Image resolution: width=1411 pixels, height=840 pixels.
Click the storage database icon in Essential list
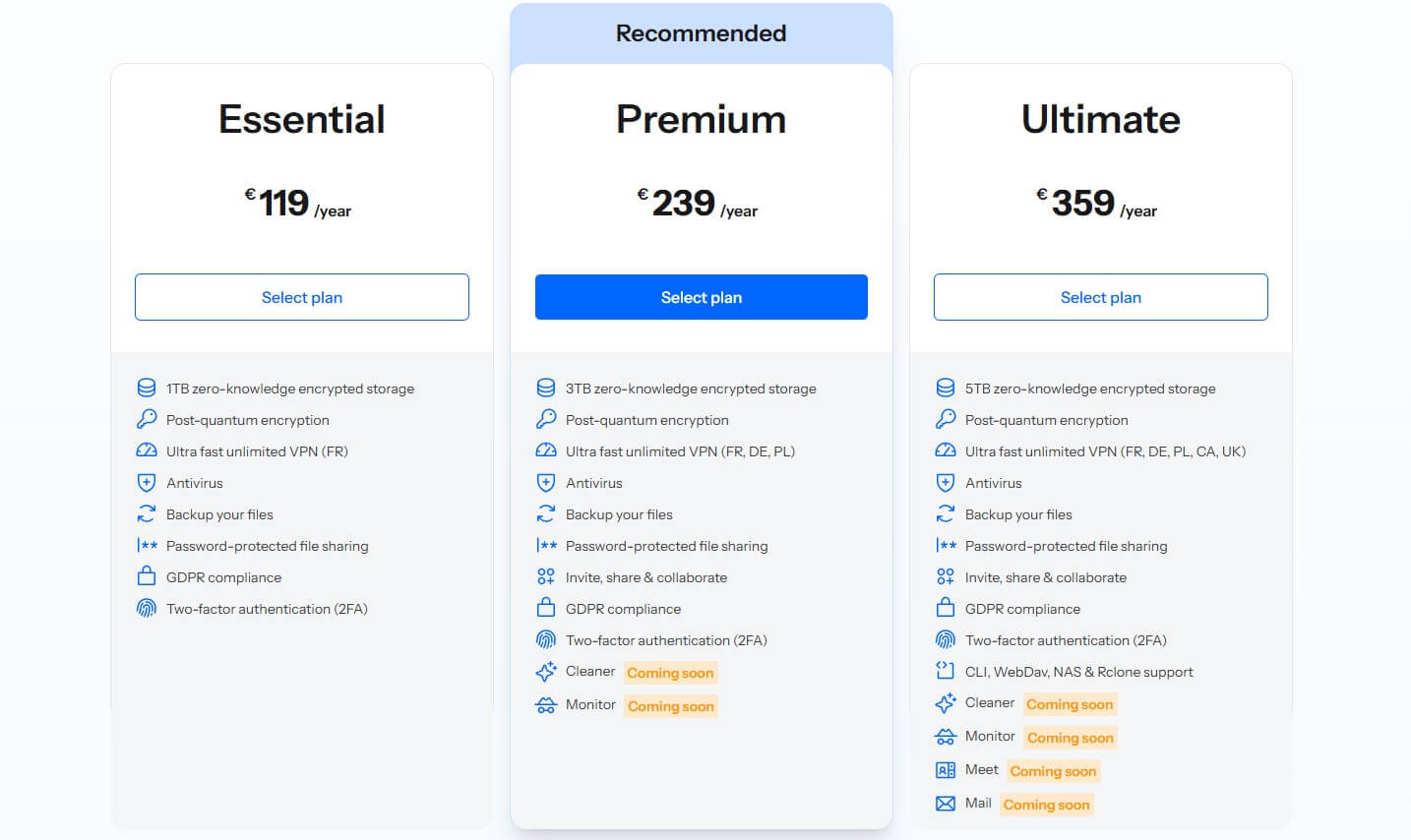point(147,389)
